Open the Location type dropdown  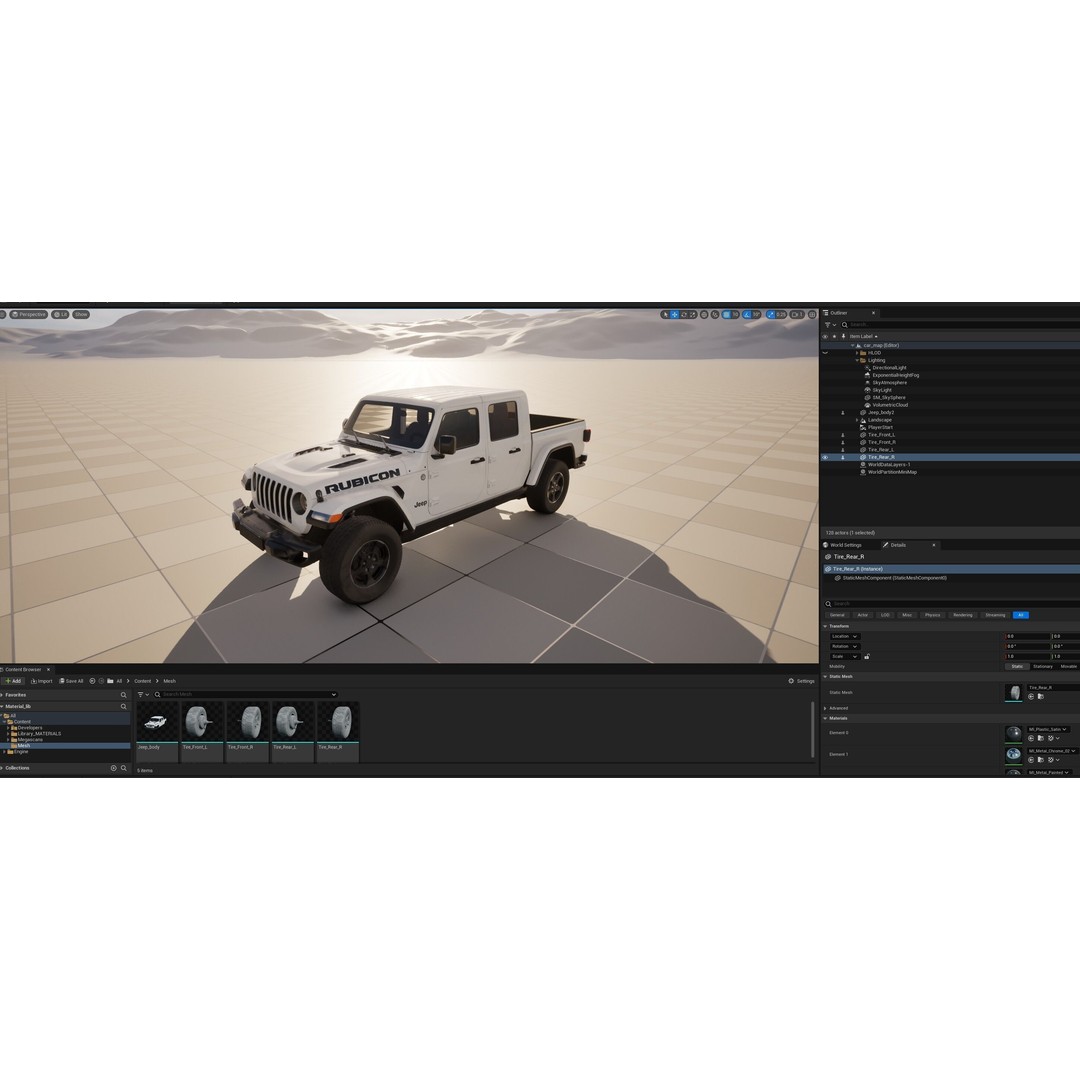pos(844,637)
